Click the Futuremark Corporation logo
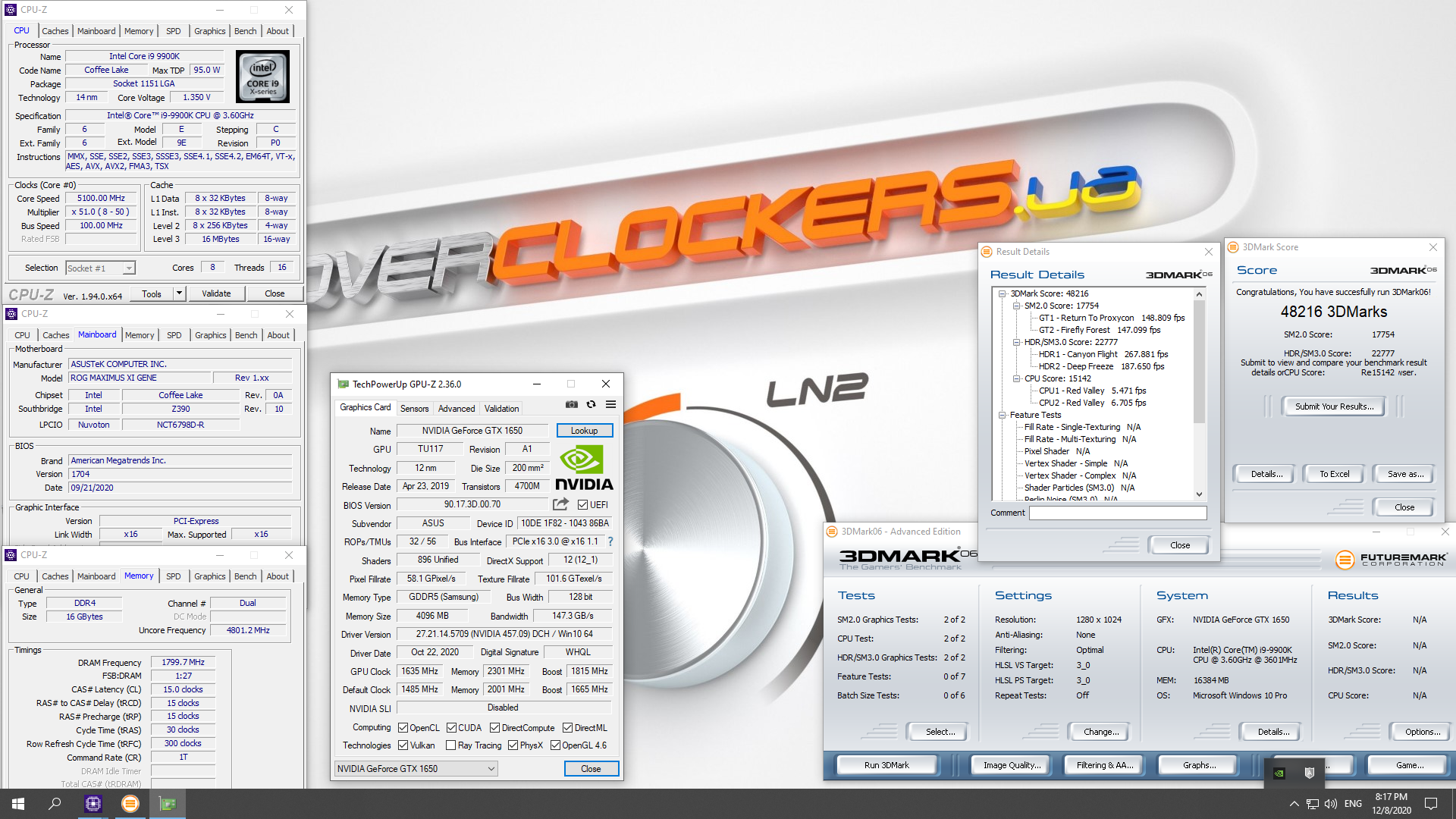The width and height of the screenshot is (1456, 819). (1392, 560)
